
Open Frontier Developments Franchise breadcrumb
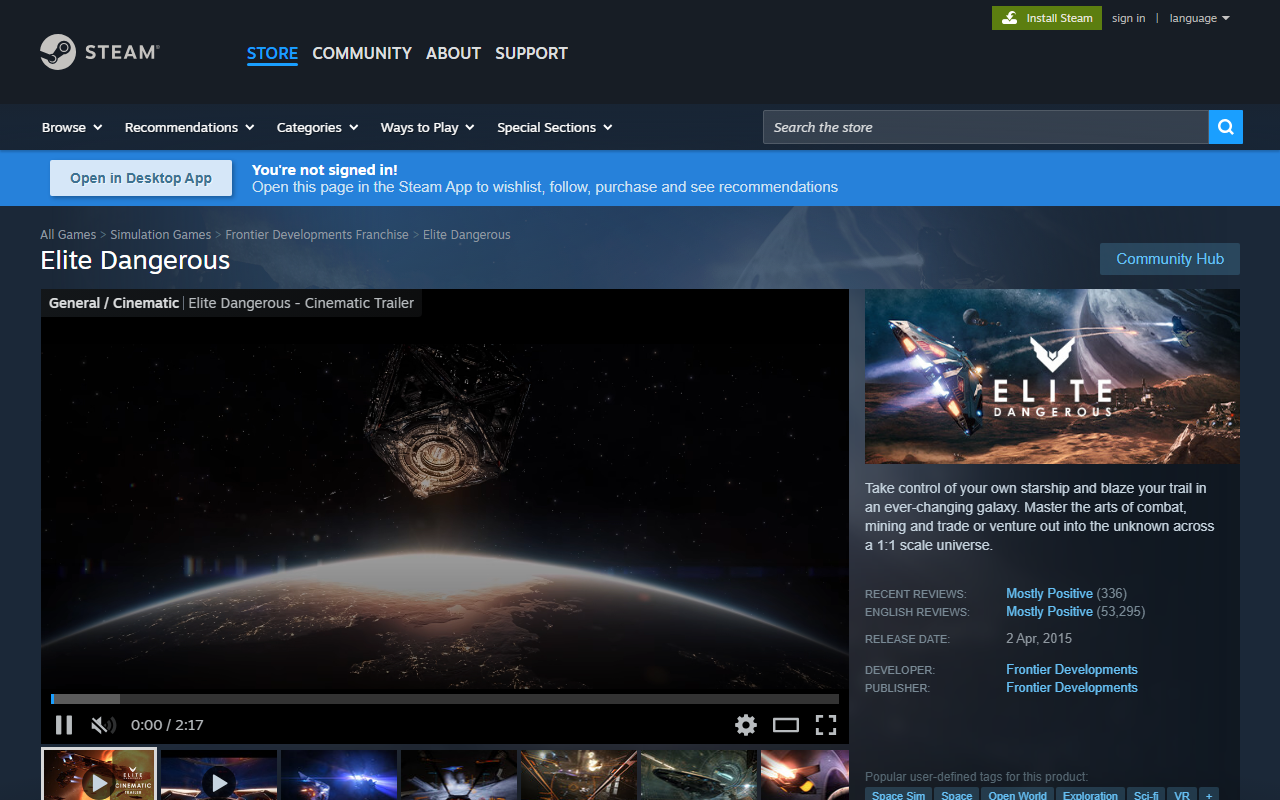tap(317, 234)
